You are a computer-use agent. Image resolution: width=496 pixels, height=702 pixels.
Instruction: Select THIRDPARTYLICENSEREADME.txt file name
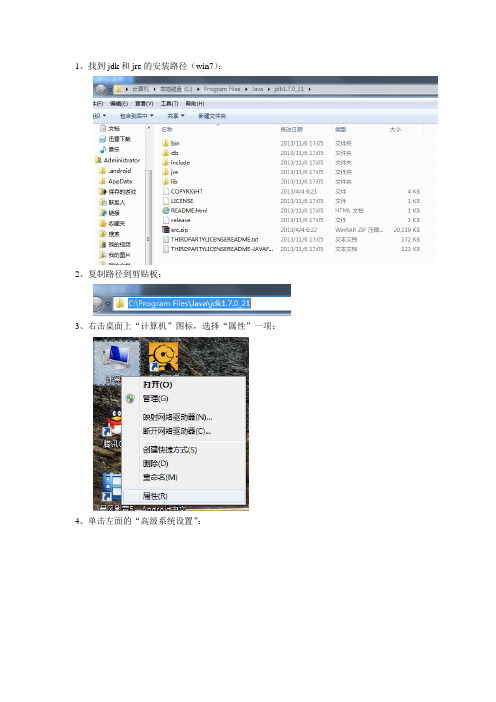pos(214,240)
